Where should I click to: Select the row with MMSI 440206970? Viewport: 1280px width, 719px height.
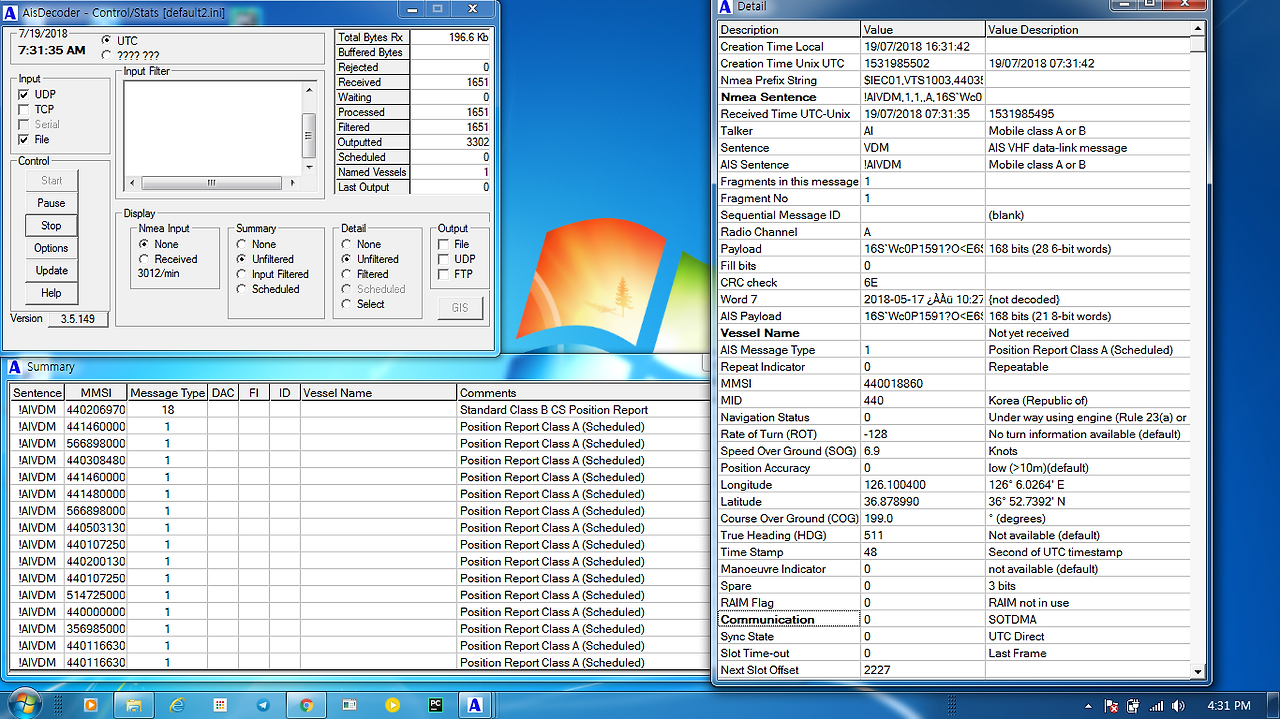pyautogui.click(x=360, y=410)
